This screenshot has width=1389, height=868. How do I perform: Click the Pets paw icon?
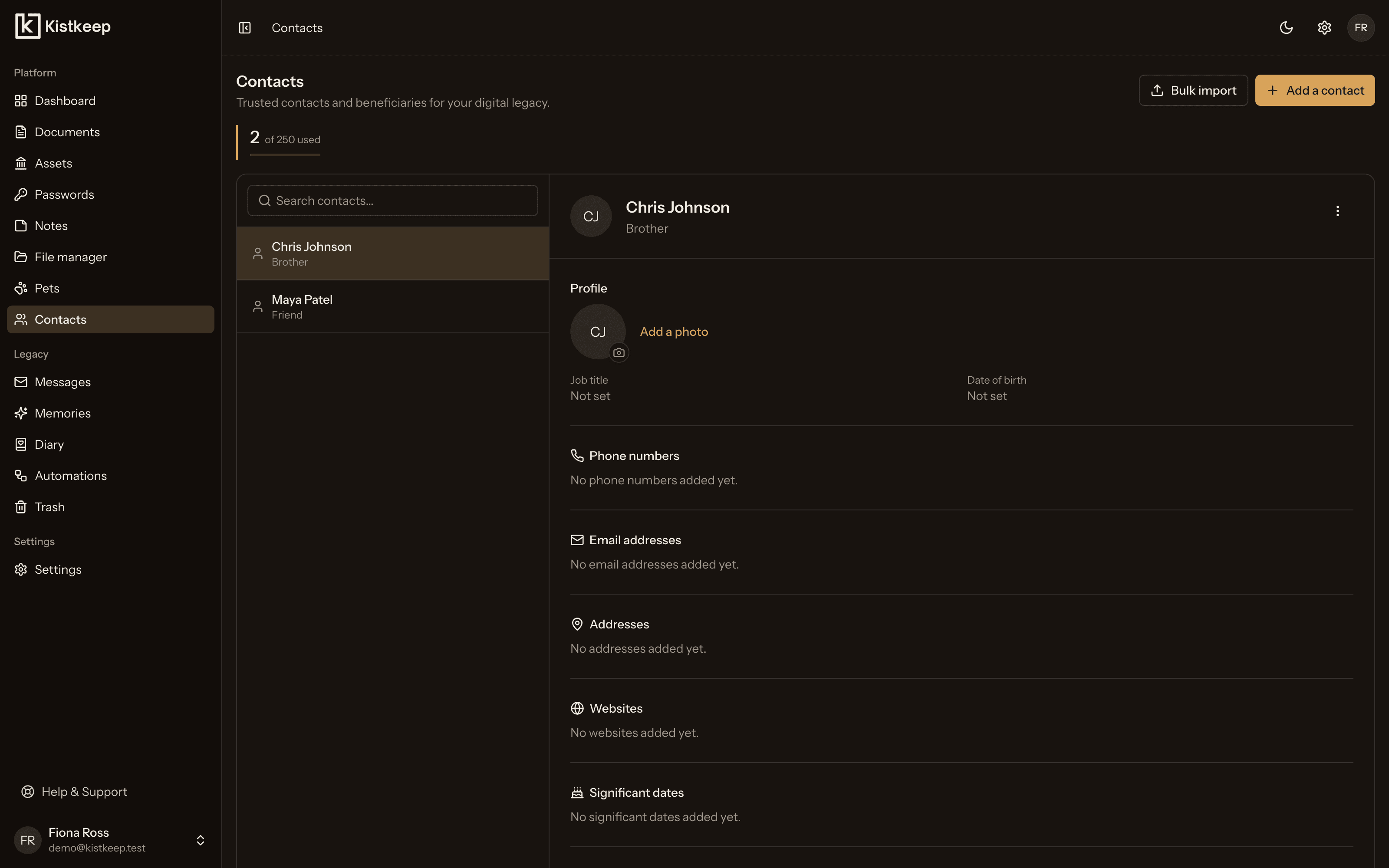coord(21,288)
